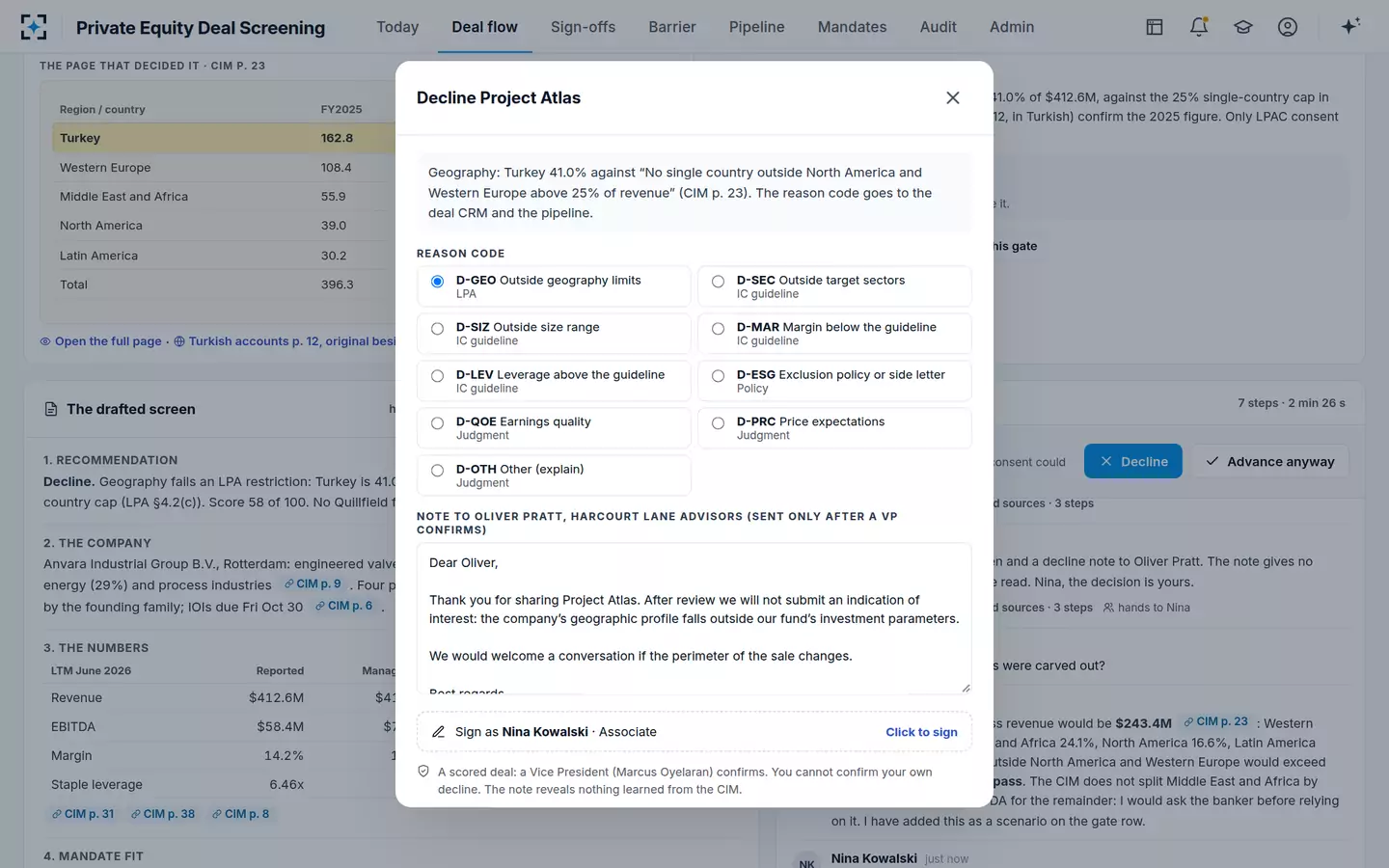Select D-QOE Earnings quality reason
The width and height of the screenshot is (1389, 868).
click(554, 428)
